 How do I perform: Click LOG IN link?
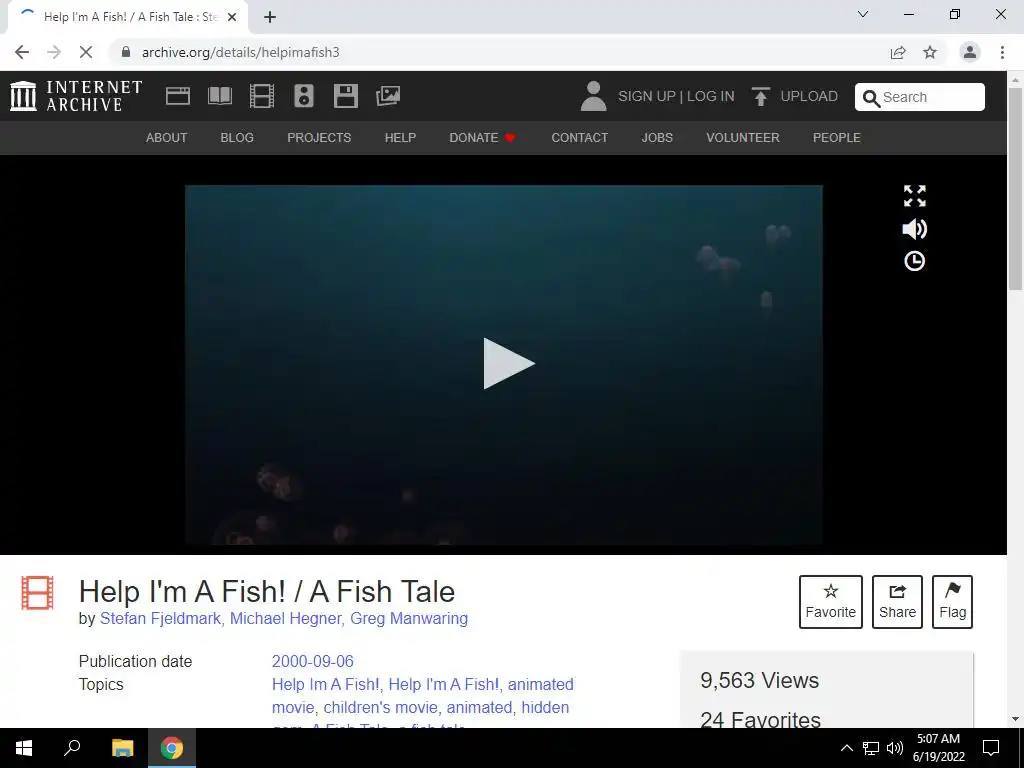[711, 96]
